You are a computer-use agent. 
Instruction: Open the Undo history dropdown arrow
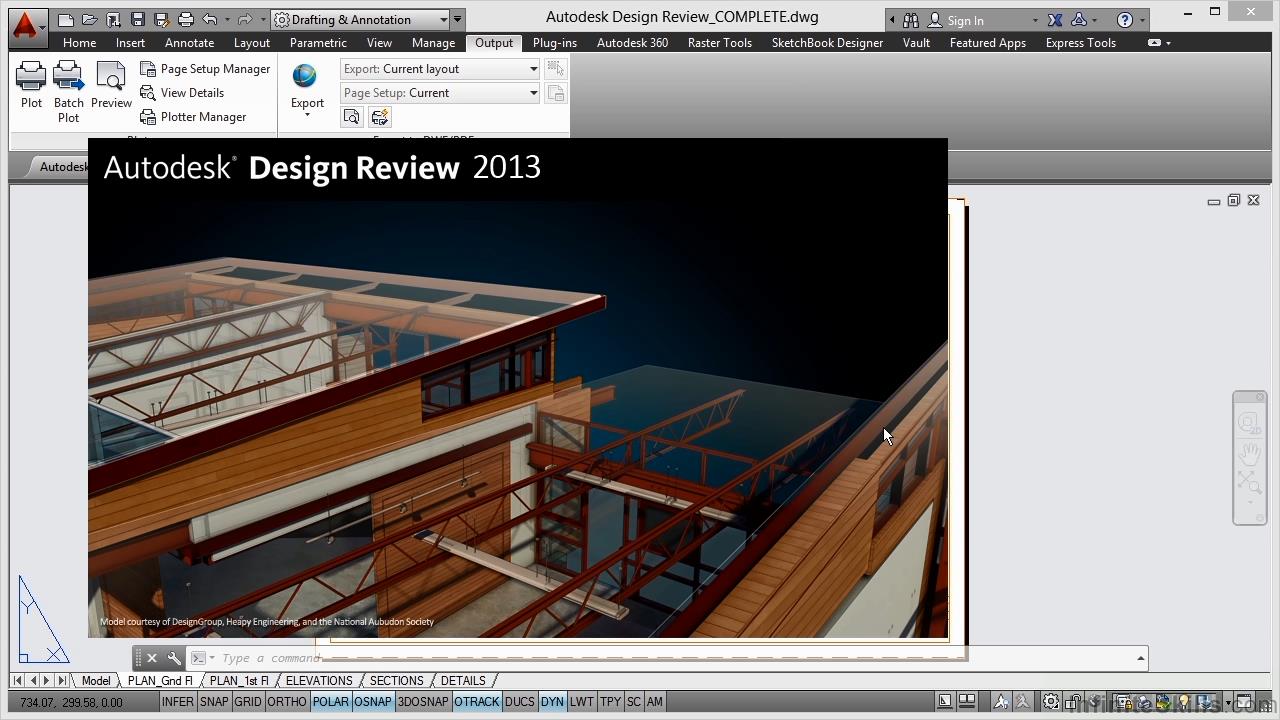(x=227, y=19)
